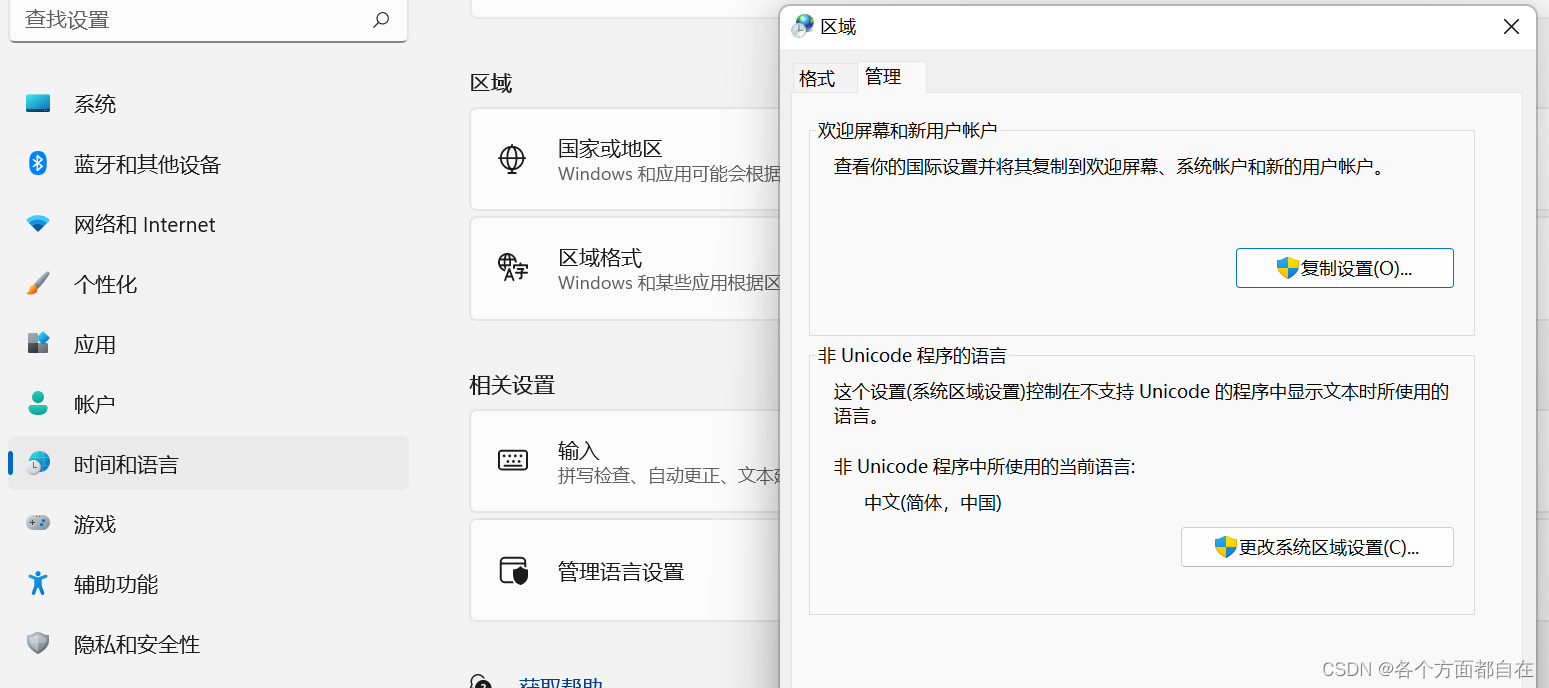This screenshot has height=688, width=1549.
Task: Open 隐私和安全性 settings category
Action: click(x=208, y=643)
